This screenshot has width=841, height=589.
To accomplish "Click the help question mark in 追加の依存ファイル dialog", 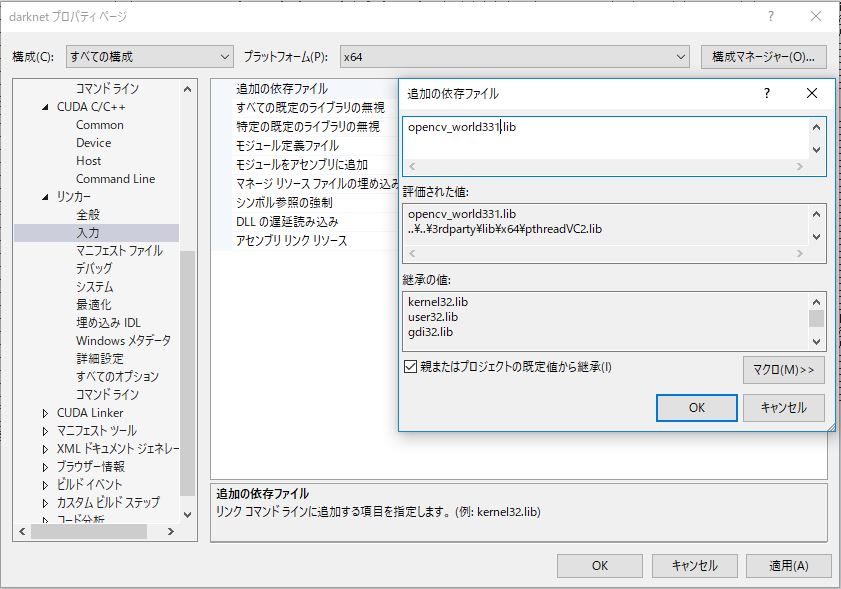I will pyautogui.click(x=767, y=94).
